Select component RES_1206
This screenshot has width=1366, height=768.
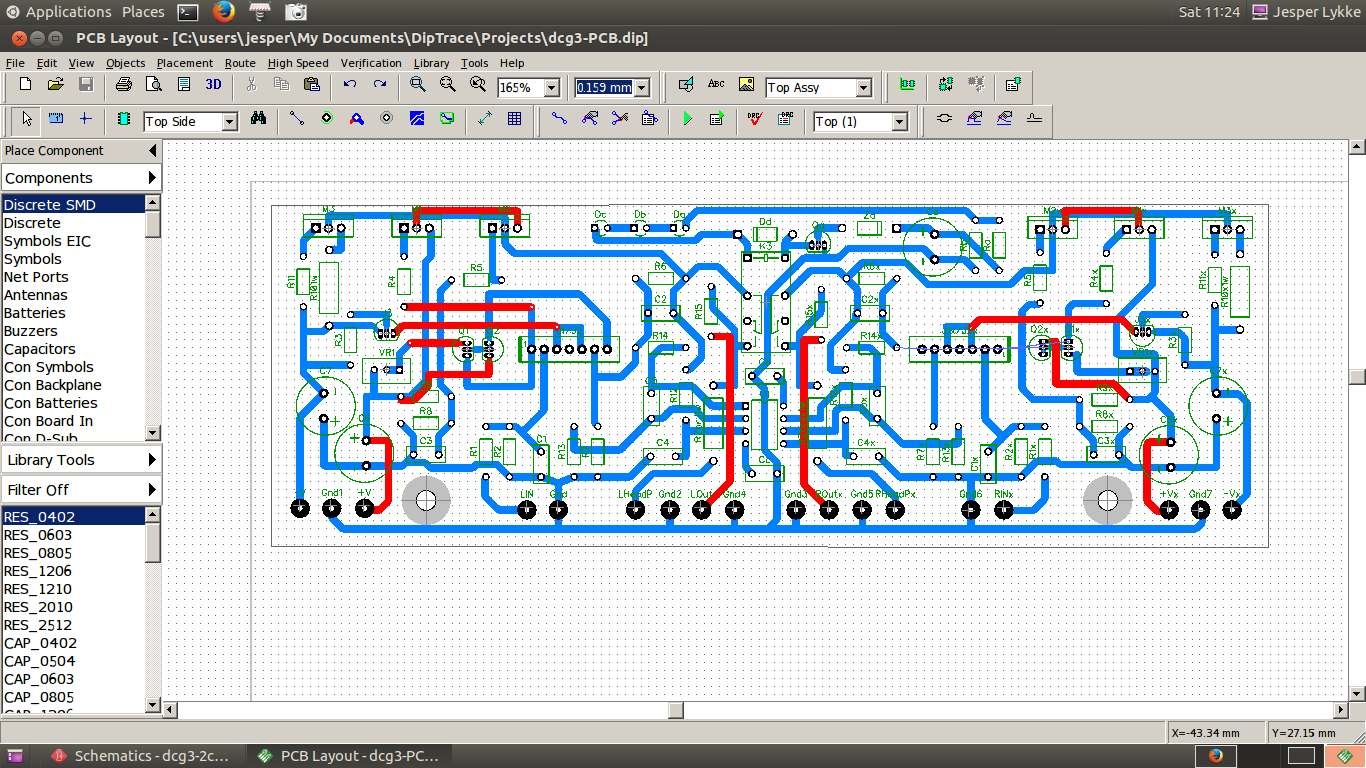click(73, 571)
